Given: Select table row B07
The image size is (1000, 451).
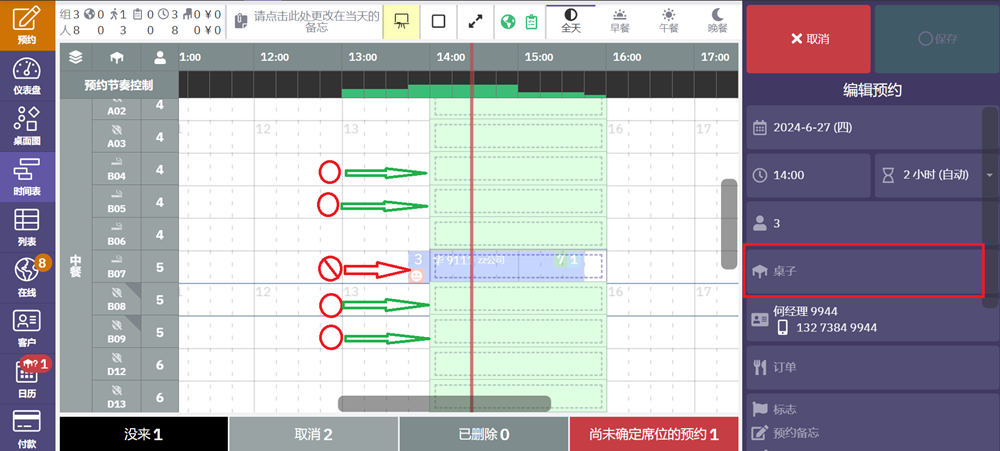Looking at the screenshot, I should coord(116,267).
